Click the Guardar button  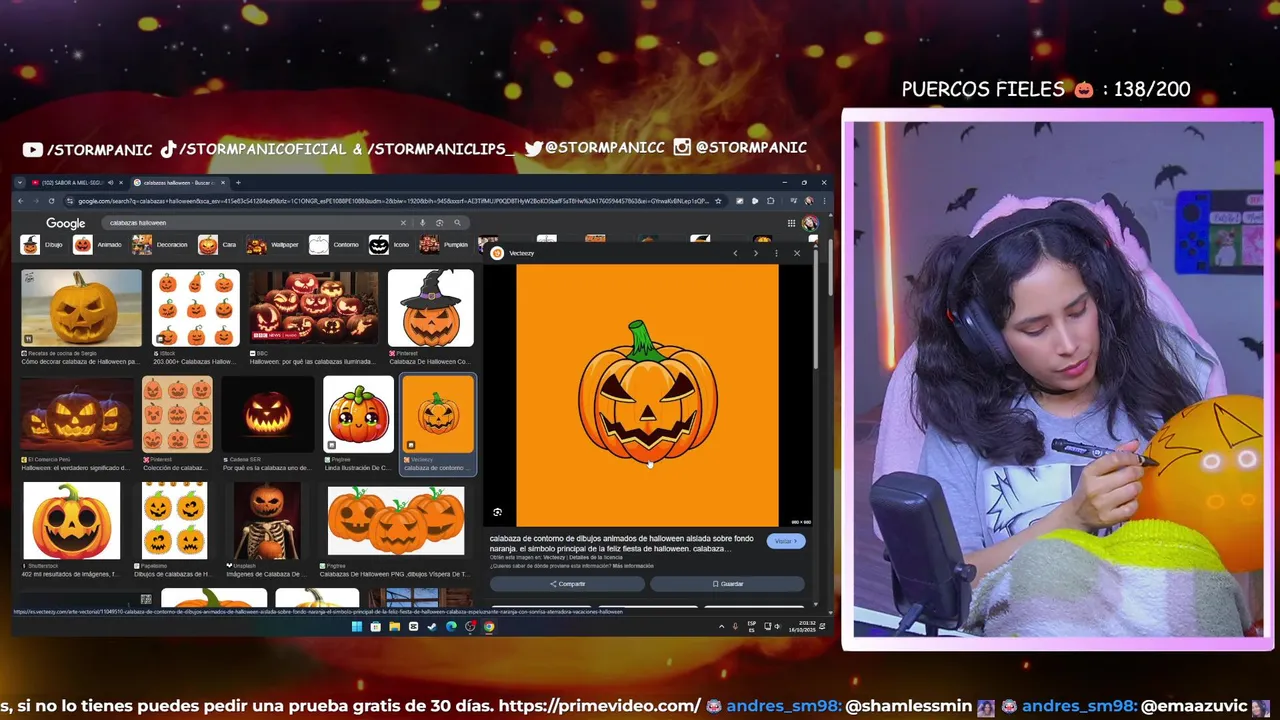(x=727, y=584)
